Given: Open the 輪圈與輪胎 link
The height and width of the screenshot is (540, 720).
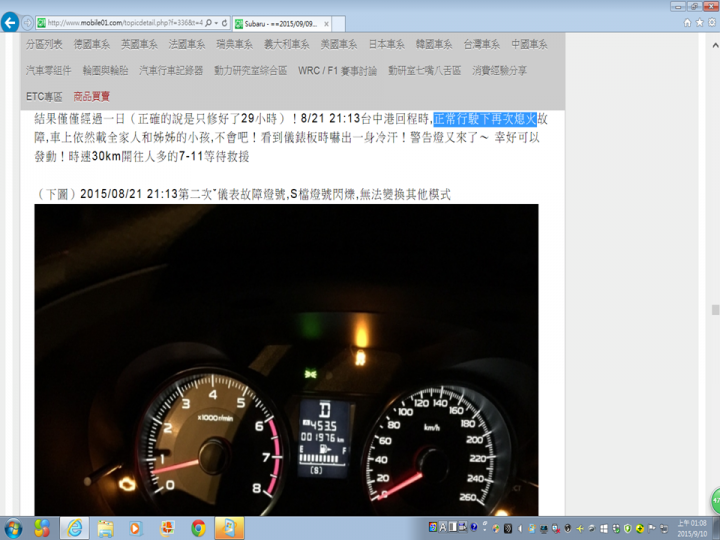Looking at the screenshot, I should point(106,70).
